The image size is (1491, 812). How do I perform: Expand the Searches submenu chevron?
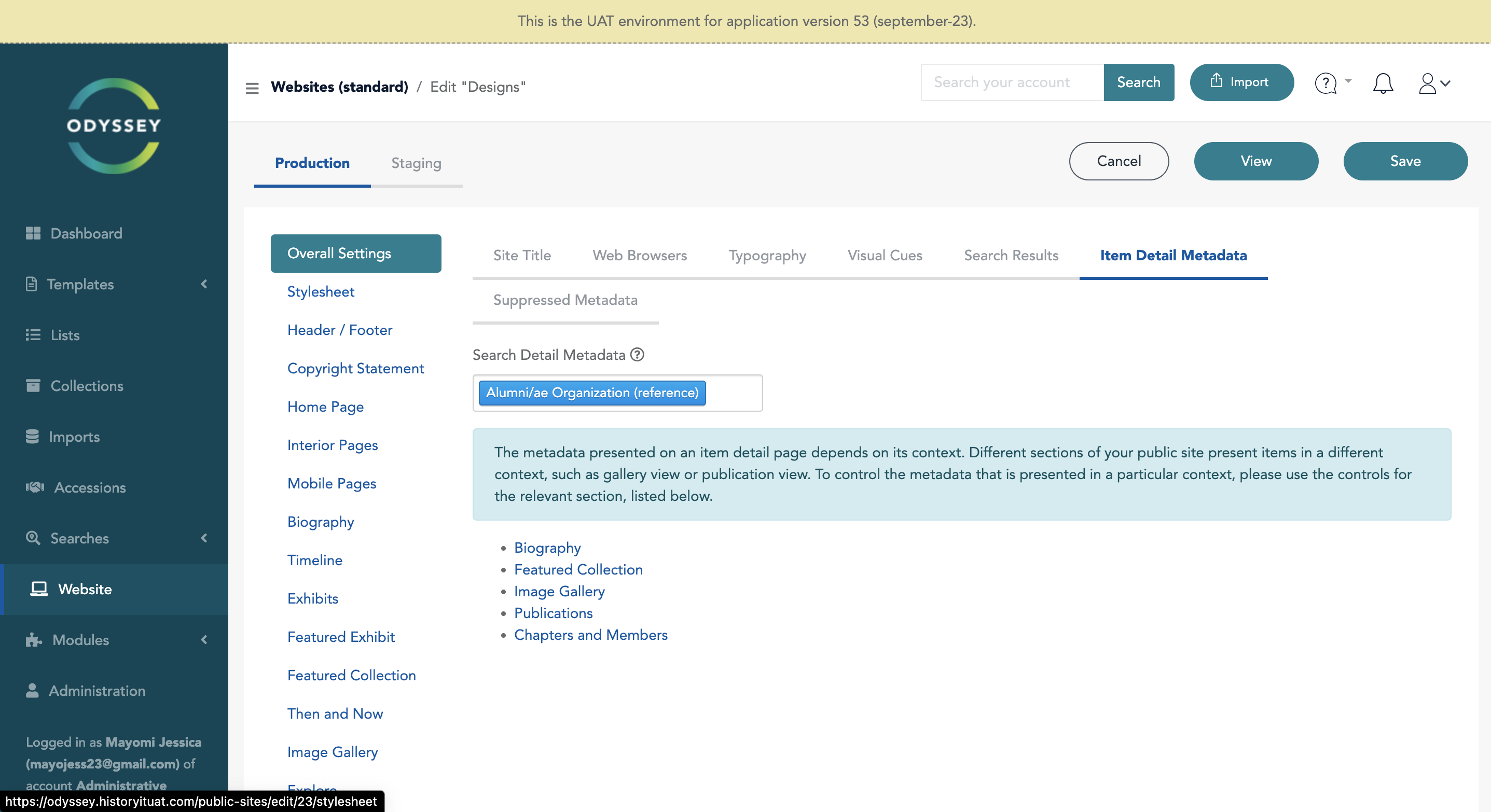pyautogui.click(x=204, y=538)
